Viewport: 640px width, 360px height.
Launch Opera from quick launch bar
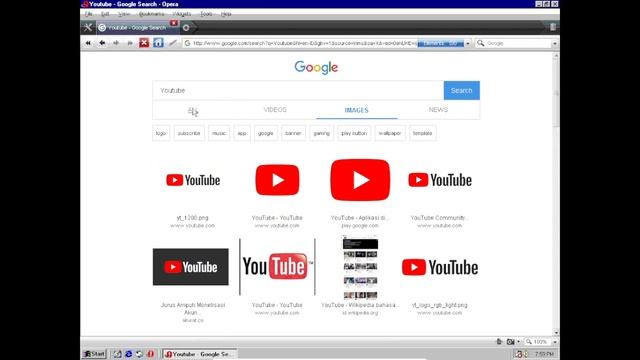(x=151, y=354)
